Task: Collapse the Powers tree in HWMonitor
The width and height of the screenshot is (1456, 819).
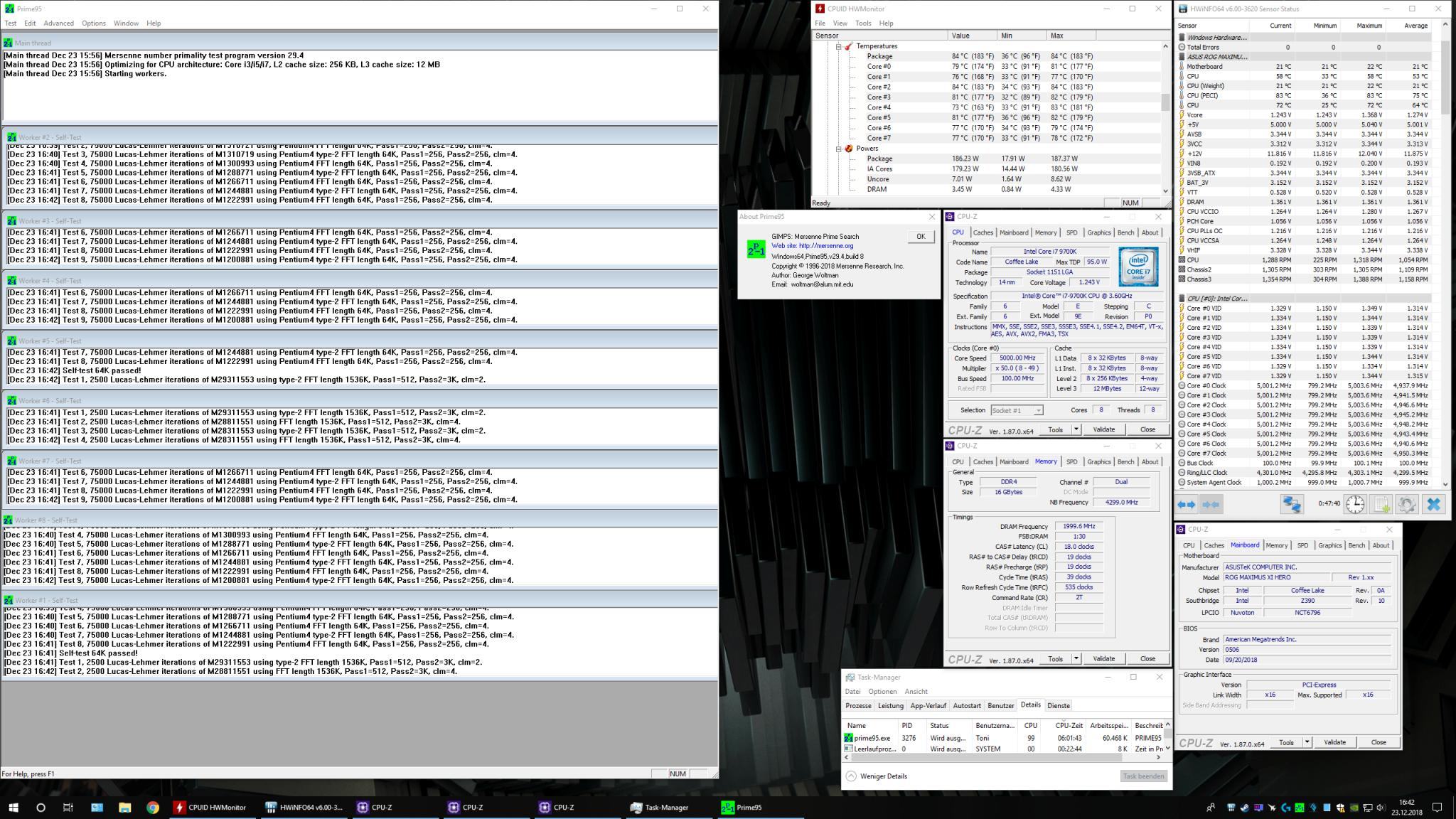Action: click(x=838, y=149)
